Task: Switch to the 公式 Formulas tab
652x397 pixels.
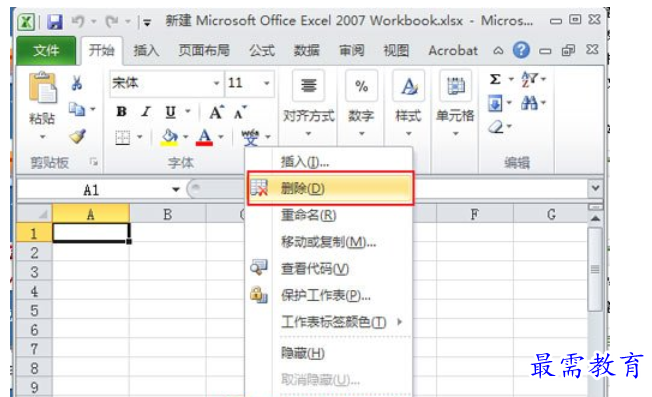Action: [262, 50]
